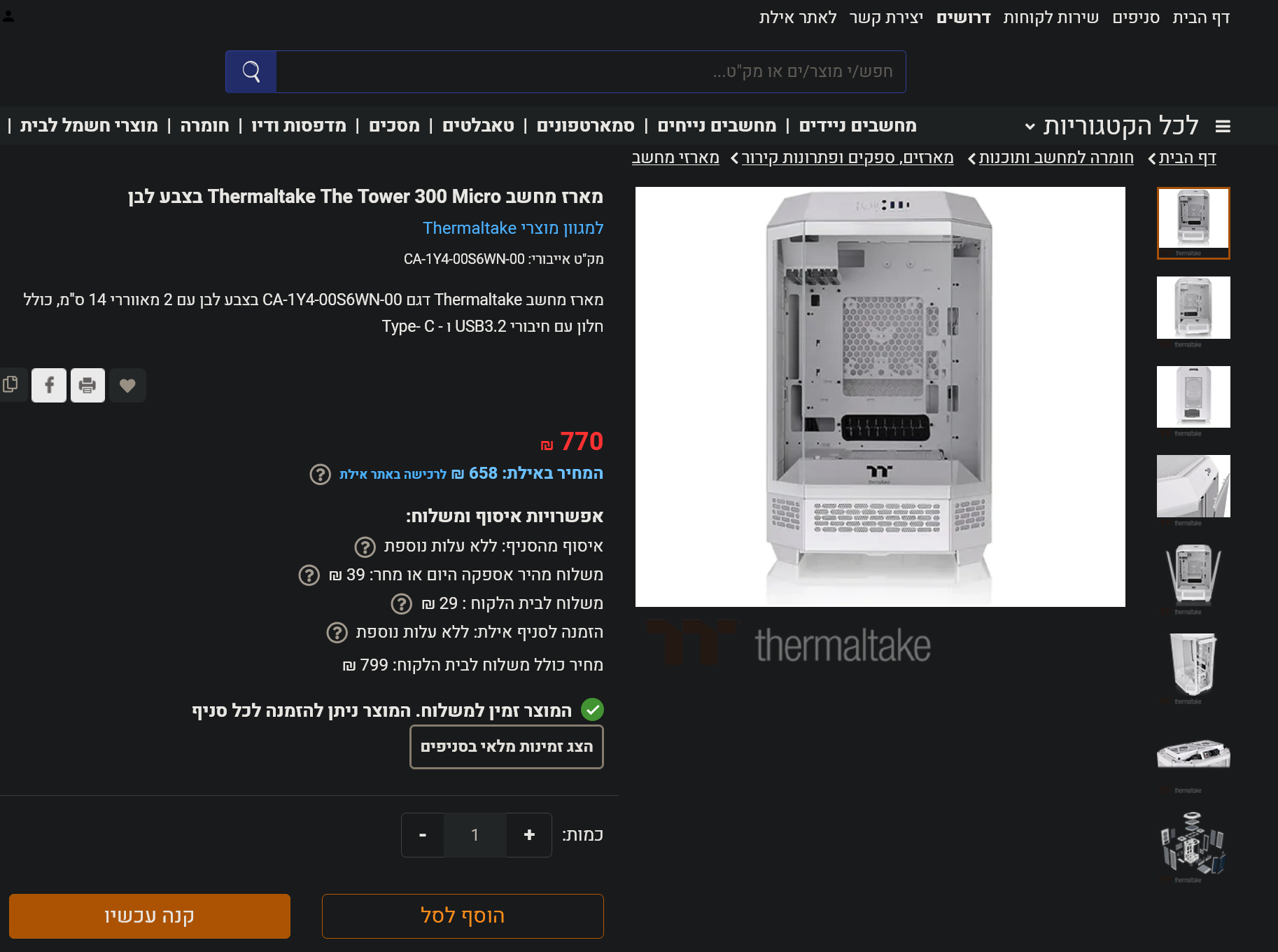Click the הוסף לסל button
The image size is (1278, 952).
coord(463,916)
